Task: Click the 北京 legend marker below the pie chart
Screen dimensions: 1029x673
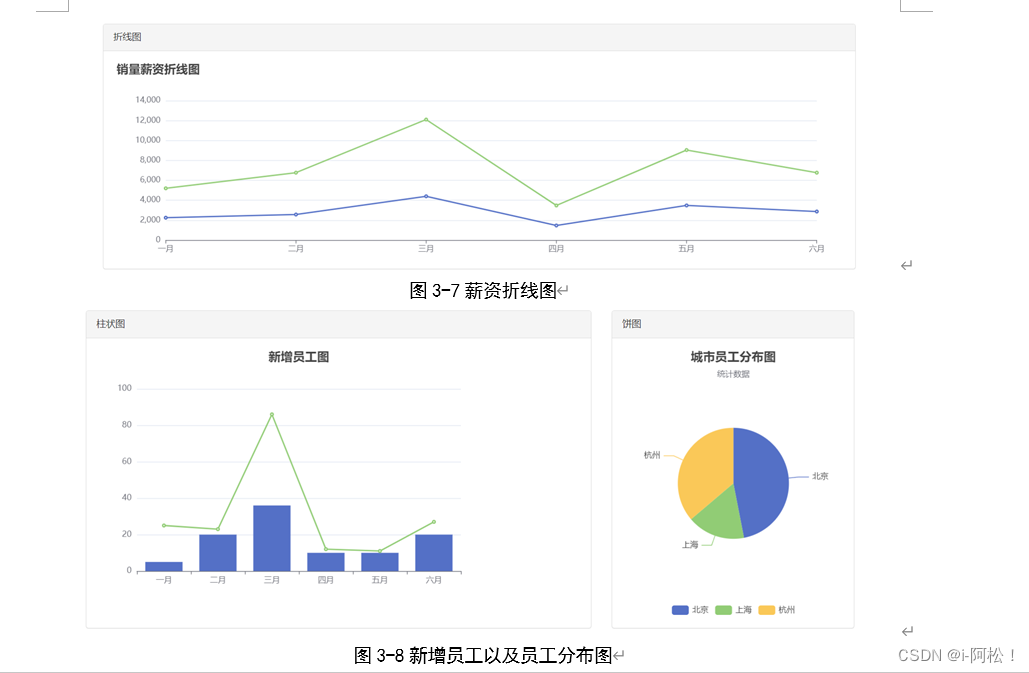Action: (x=680, y=609)
